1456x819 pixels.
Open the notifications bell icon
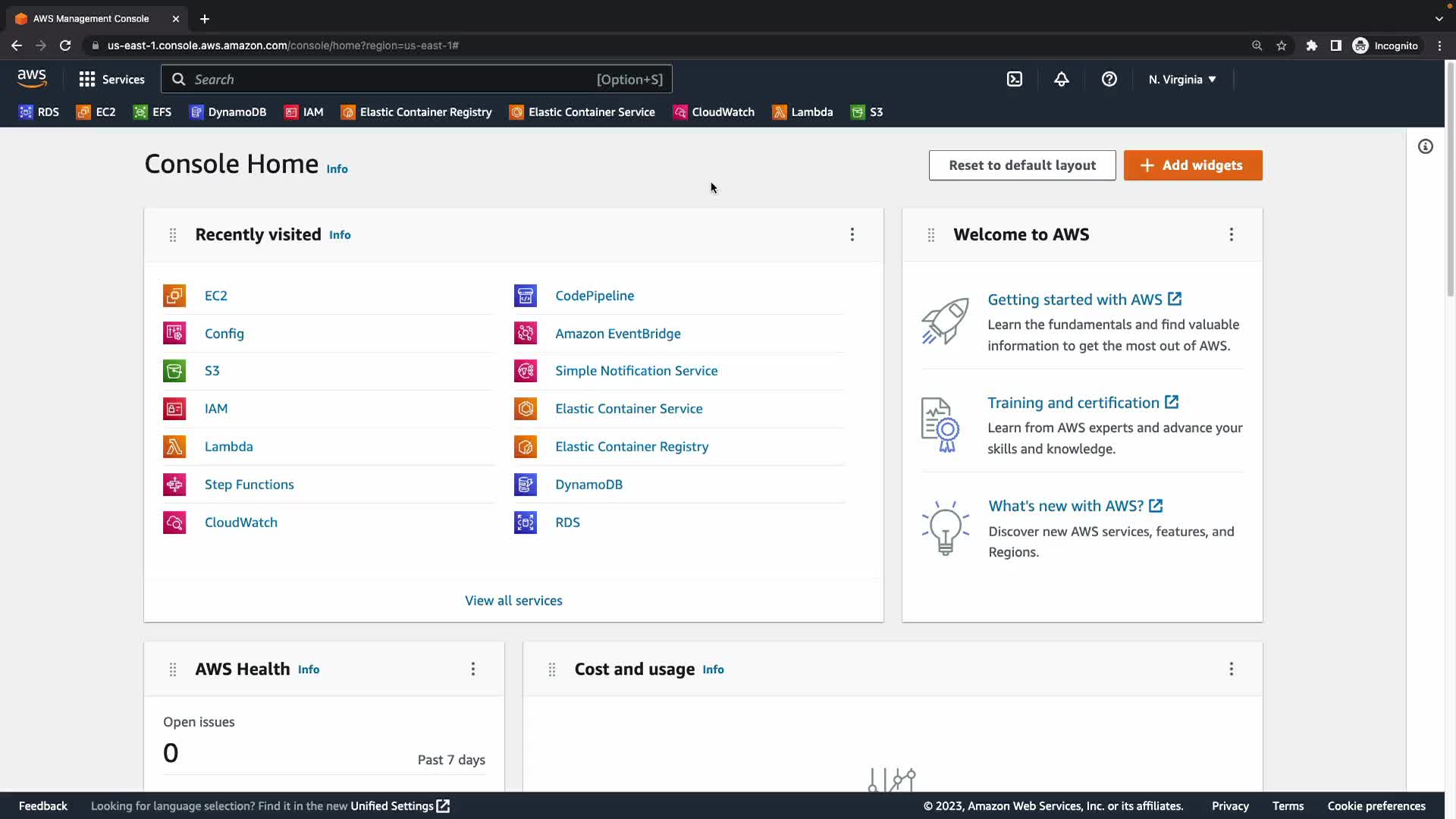click(x=1061, y=79)
